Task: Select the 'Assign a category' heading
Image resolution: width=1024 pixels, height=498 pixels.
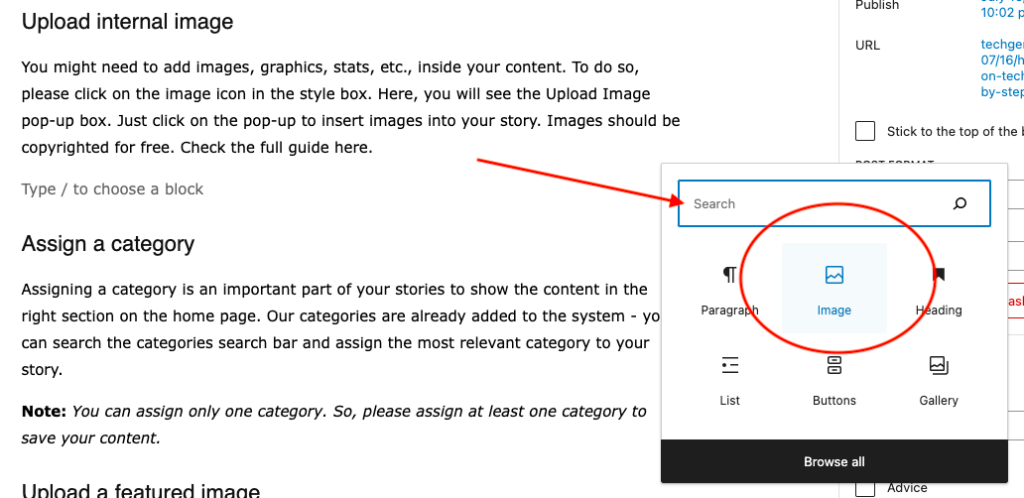Action: click(x=108, y=243)
